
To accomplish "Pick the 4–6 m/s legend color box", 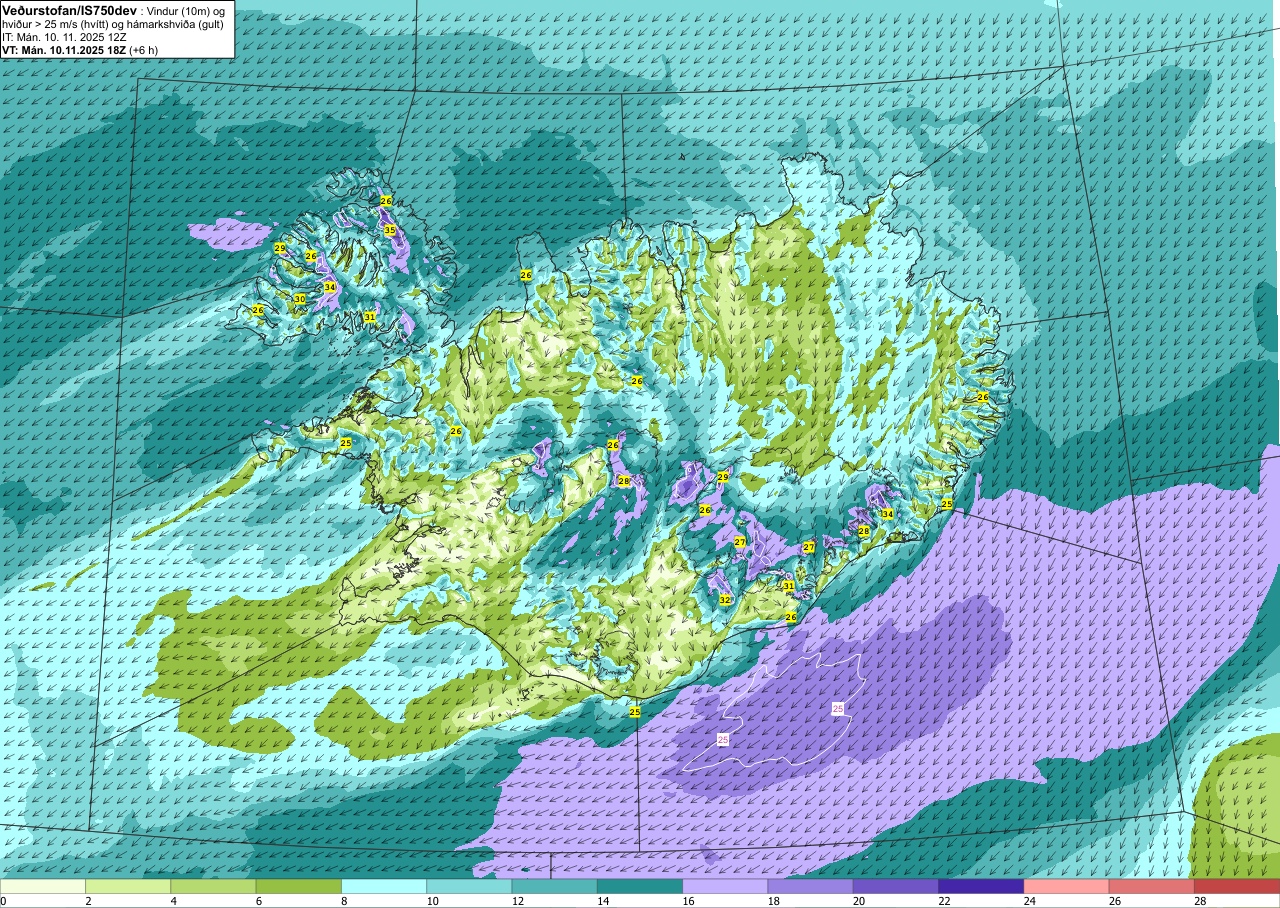I will tap(213, 886).
